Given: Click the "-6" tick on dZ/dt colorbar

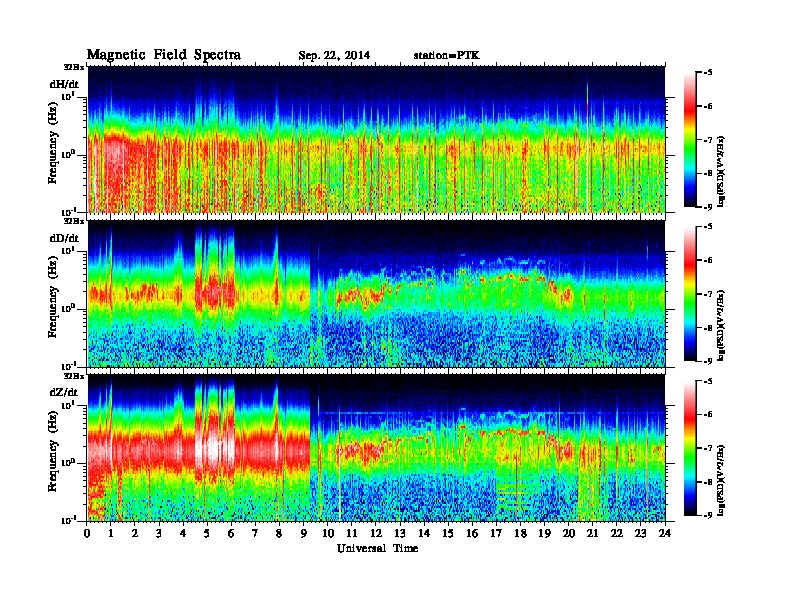Looking at the screenshot, I should [x=708, y=415].
